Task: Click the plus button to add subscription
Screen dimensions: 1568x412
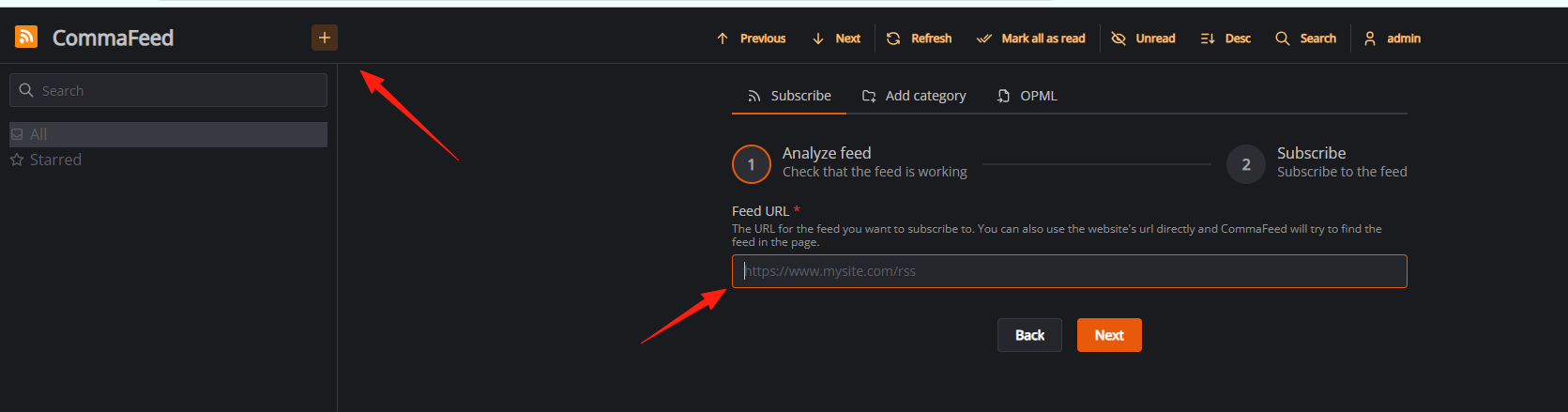Action: click(325, 38)
